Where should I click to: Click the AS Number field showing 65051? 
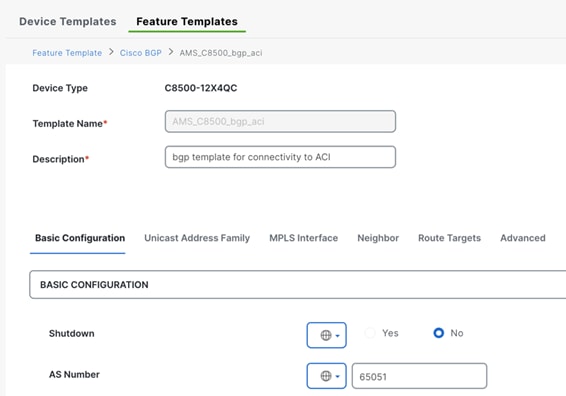[419, 376]
